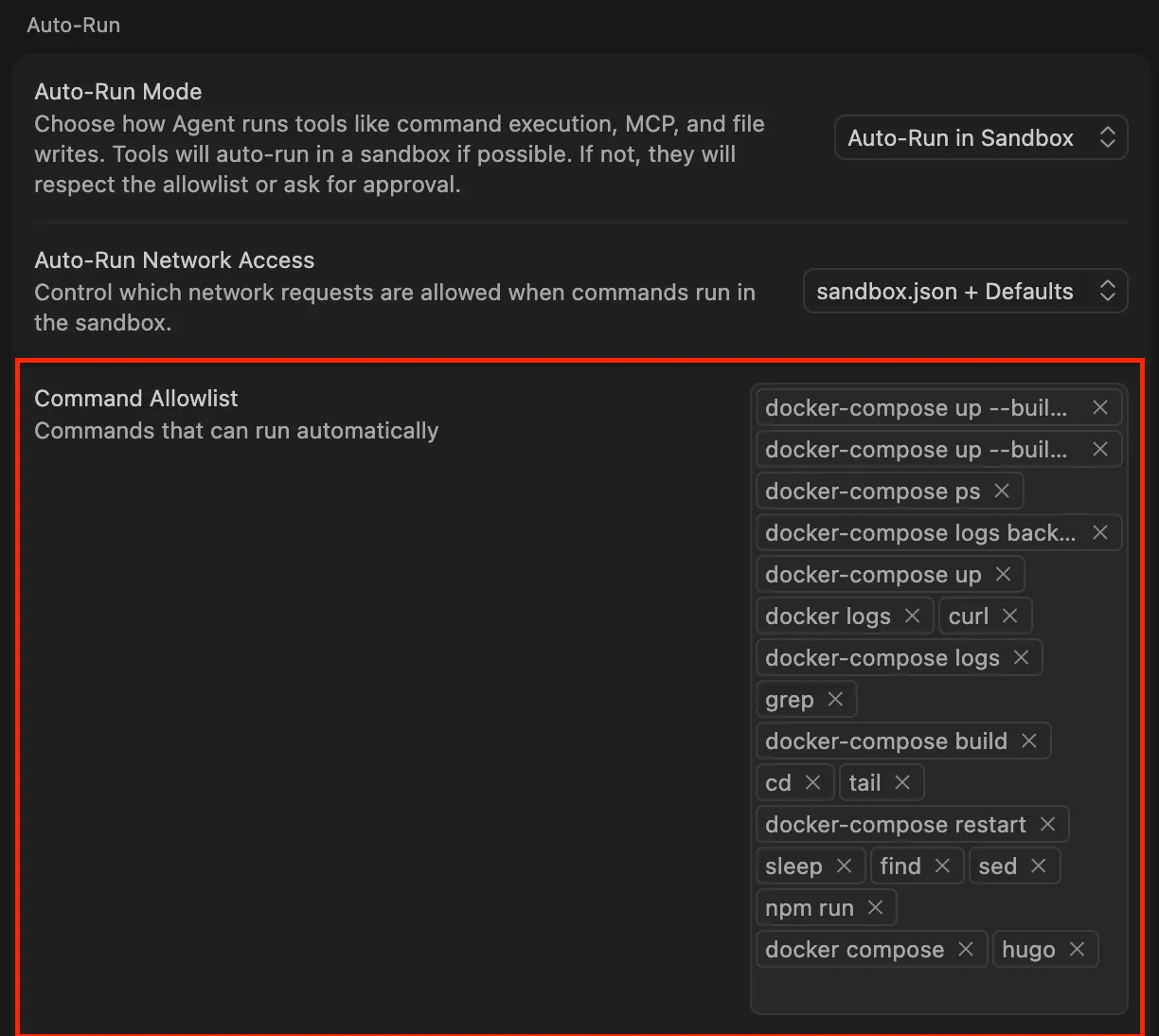Delete the docker compose allowlist entry

click(966, 949)
